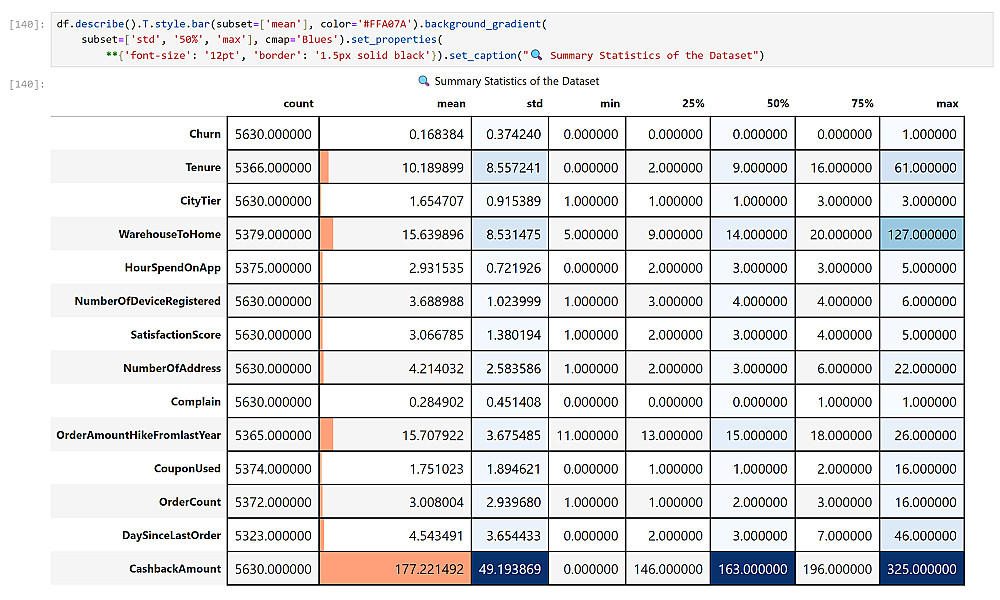Click HourSpendOnApp mean cell 2.931535

pyautogui.click(x=395, y=268)
